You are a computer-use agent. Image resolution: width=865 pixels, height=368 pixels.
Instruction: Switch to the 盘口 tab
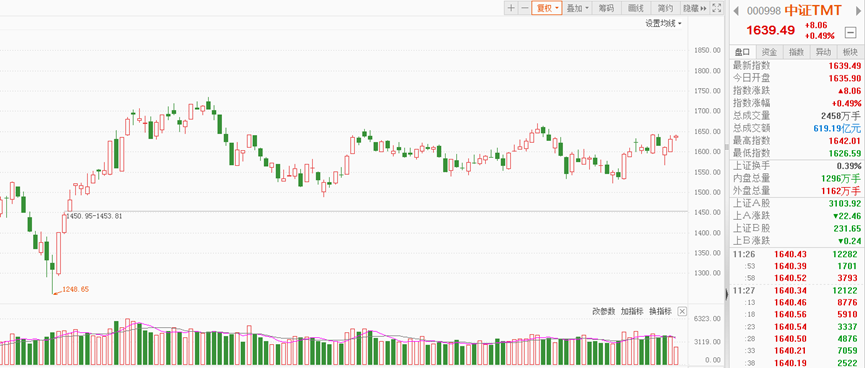(x=743, y=52)
